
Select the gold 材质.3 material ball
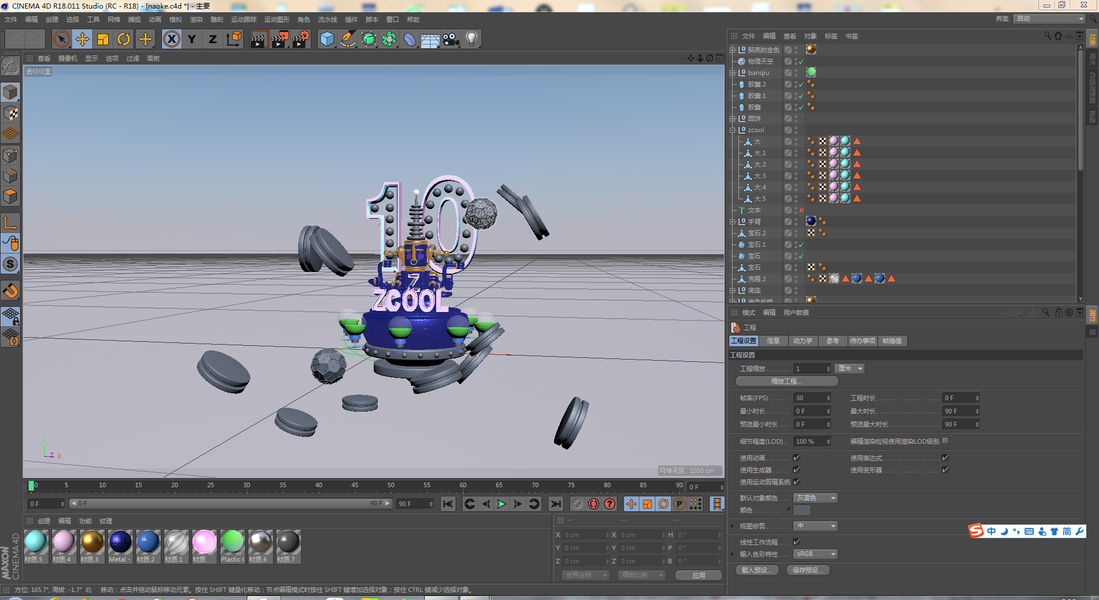92,542
